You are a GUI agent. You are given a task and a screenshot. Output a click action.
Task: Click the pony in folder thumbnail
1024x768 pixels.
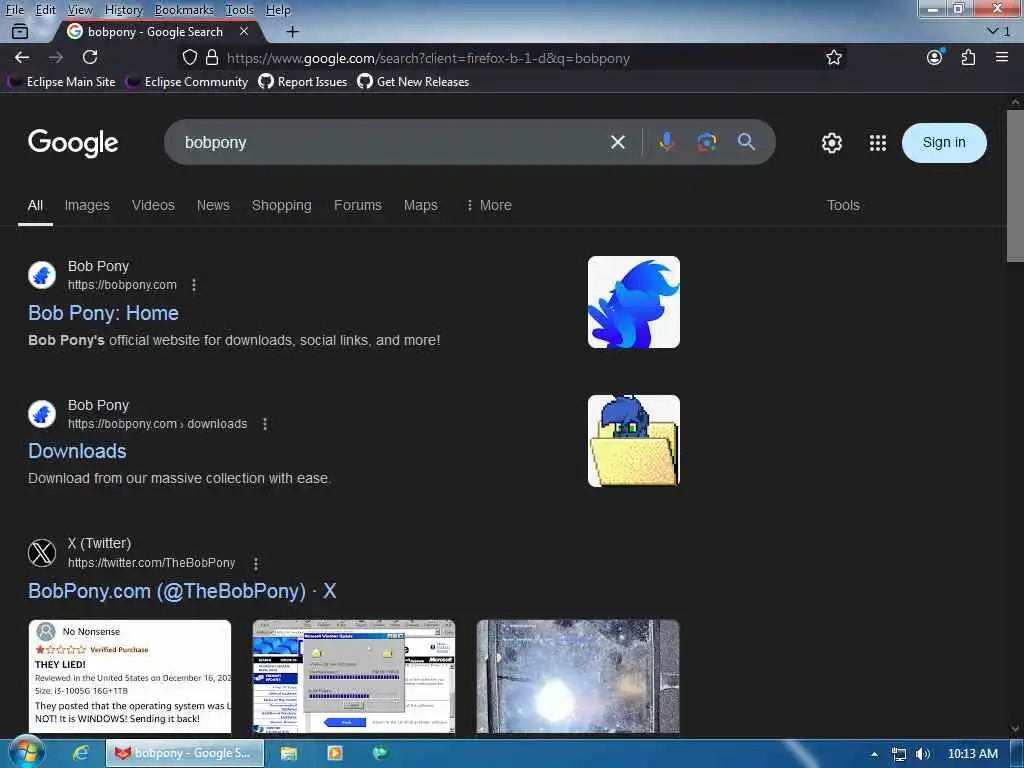point(633,441)
